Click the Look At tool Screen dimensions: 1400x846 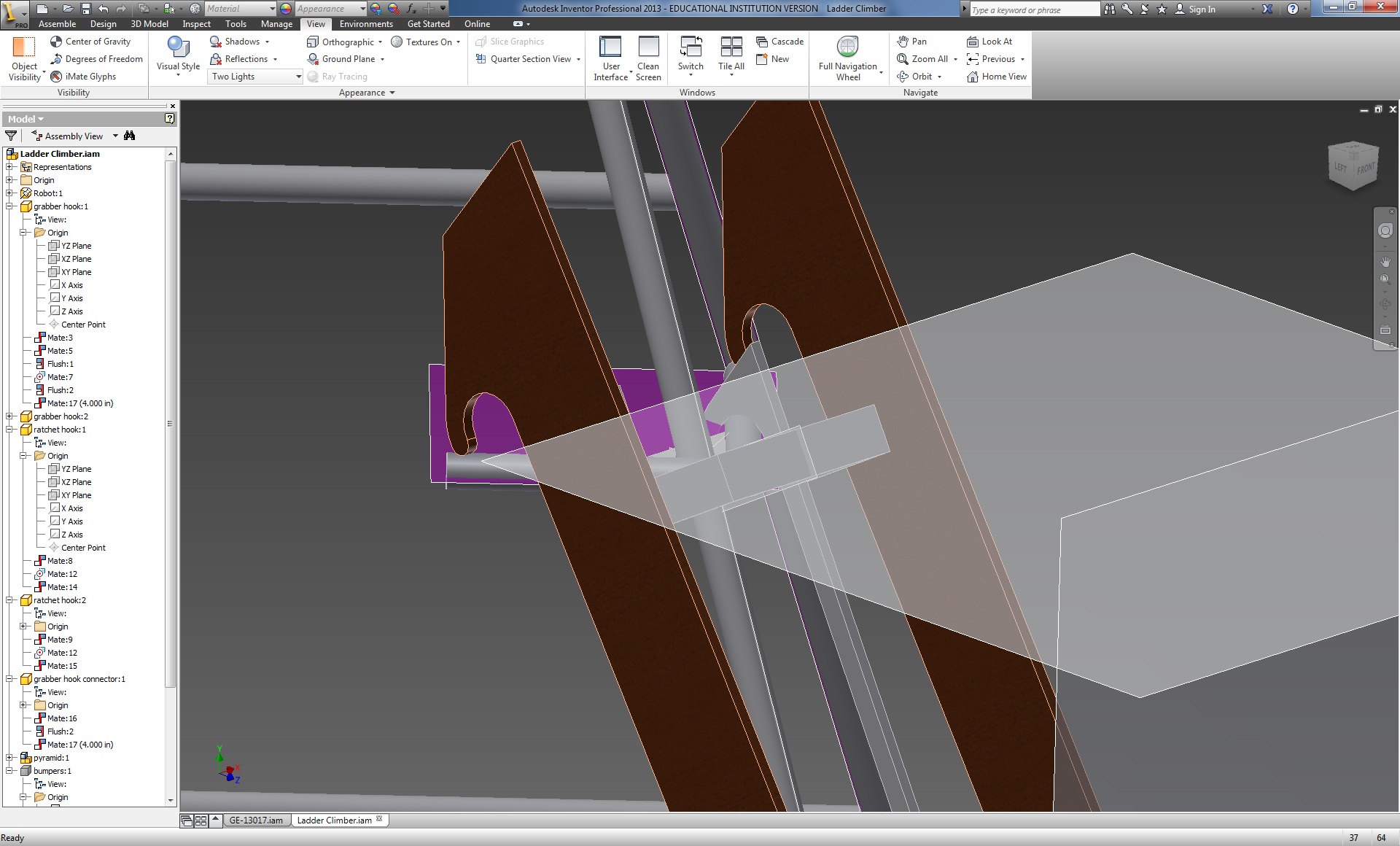point(989,42)
